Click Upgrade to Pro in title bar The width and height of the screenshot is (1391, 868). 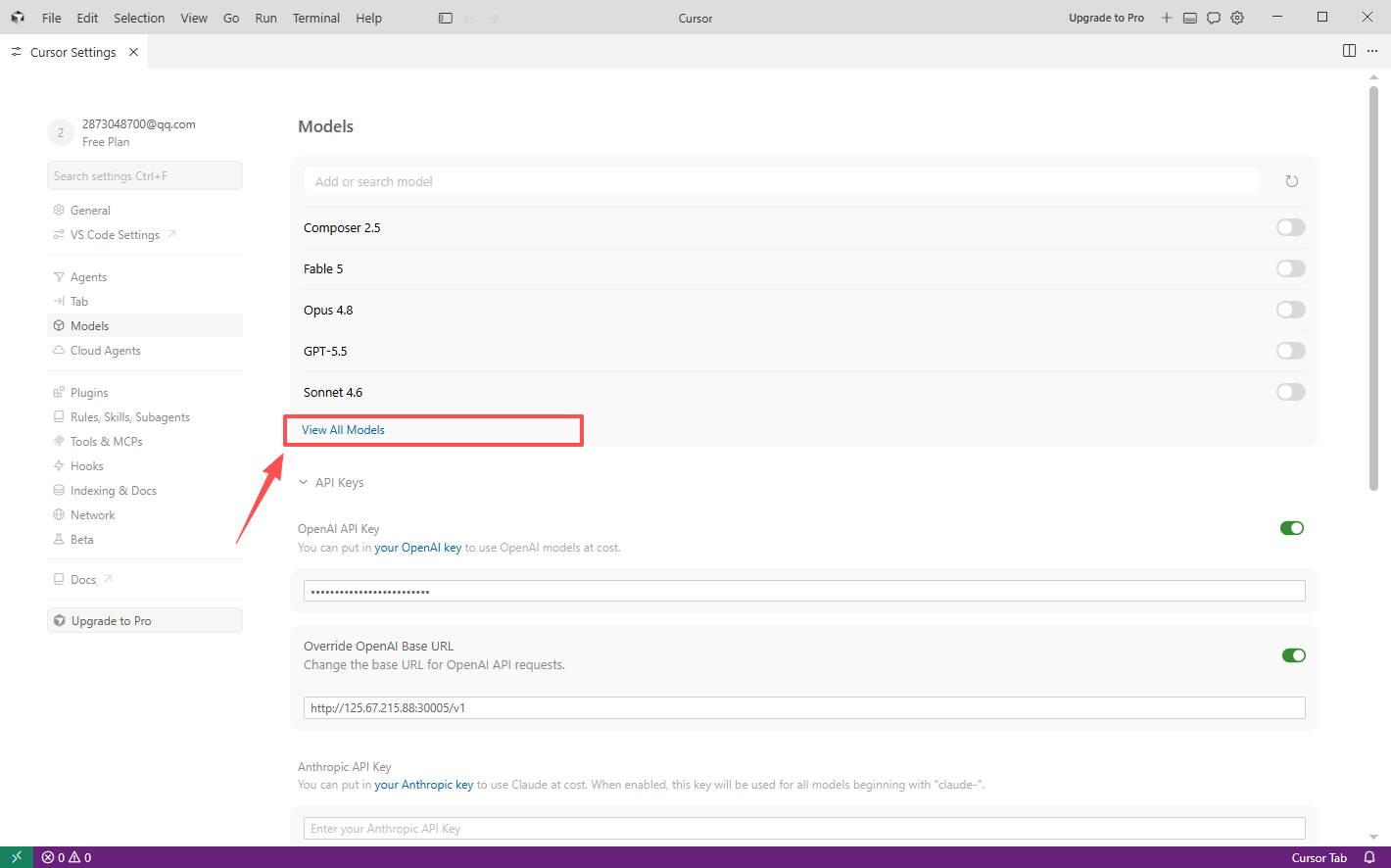click(1106, 18)
